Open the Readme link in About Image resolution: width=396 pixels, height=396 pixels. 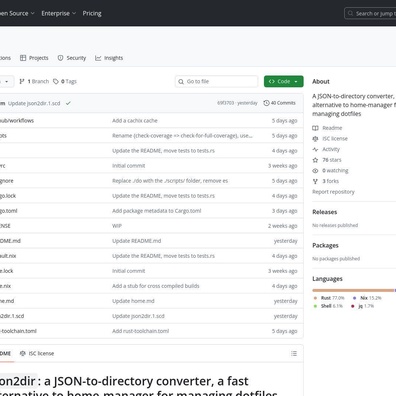point(332,128)
